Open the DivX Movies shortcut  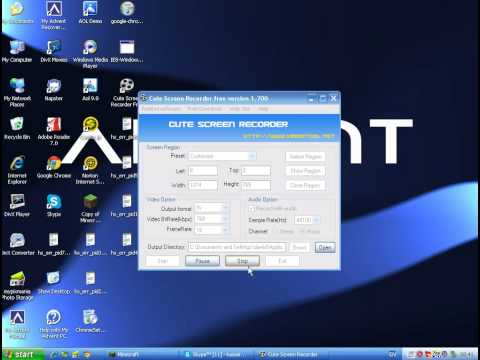pyautogui.click(x=54, y=52)
